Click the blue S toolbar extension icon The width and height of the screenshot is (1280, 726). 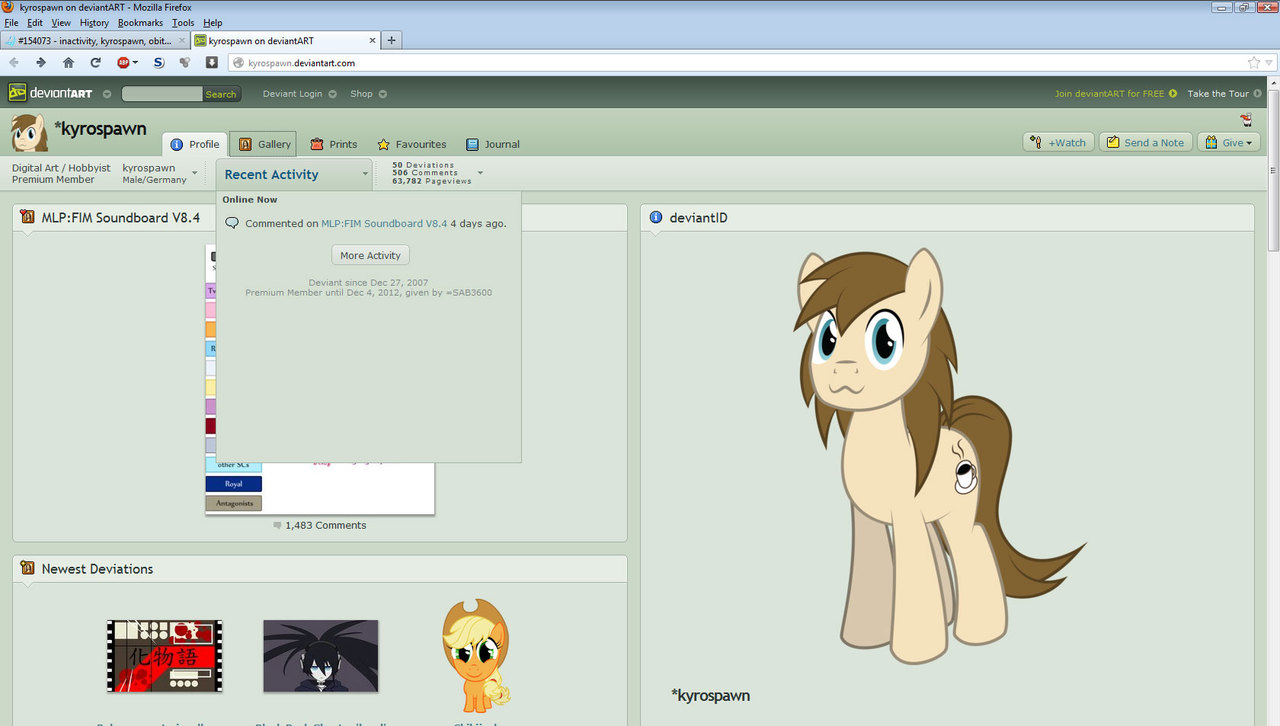pos(158,62)
